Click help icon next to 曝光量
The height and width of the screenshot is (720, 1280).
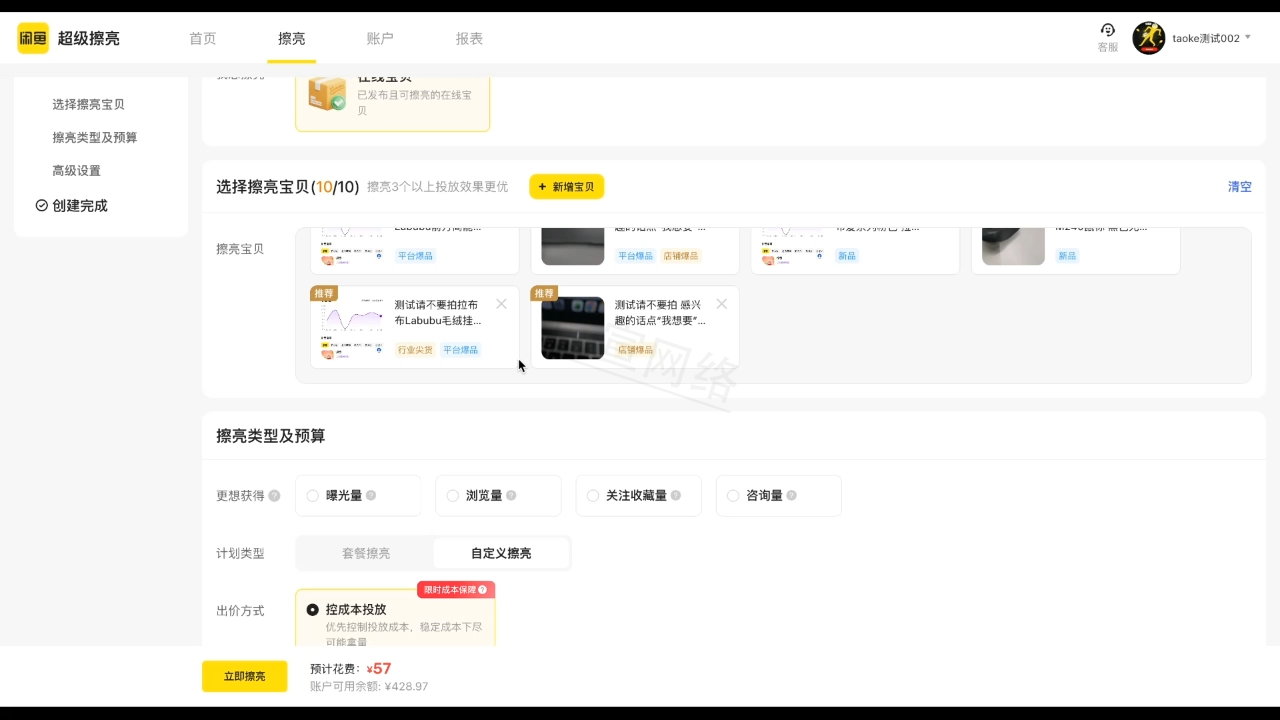pos(371,495)
